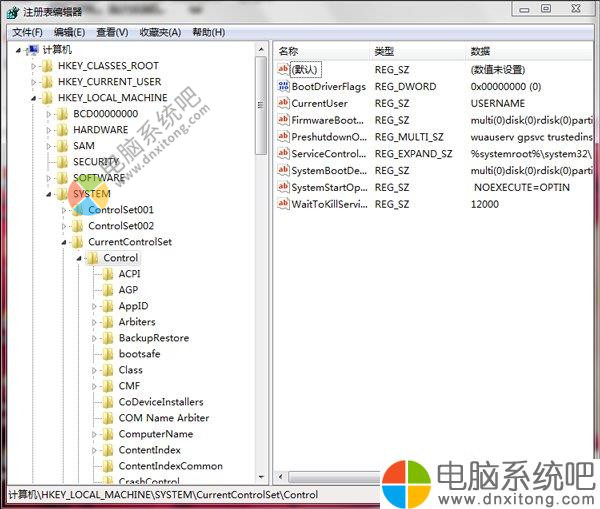Click the computer icon at tree root
600x509 pixels.
pyautogui.click(x=32, y=50)
